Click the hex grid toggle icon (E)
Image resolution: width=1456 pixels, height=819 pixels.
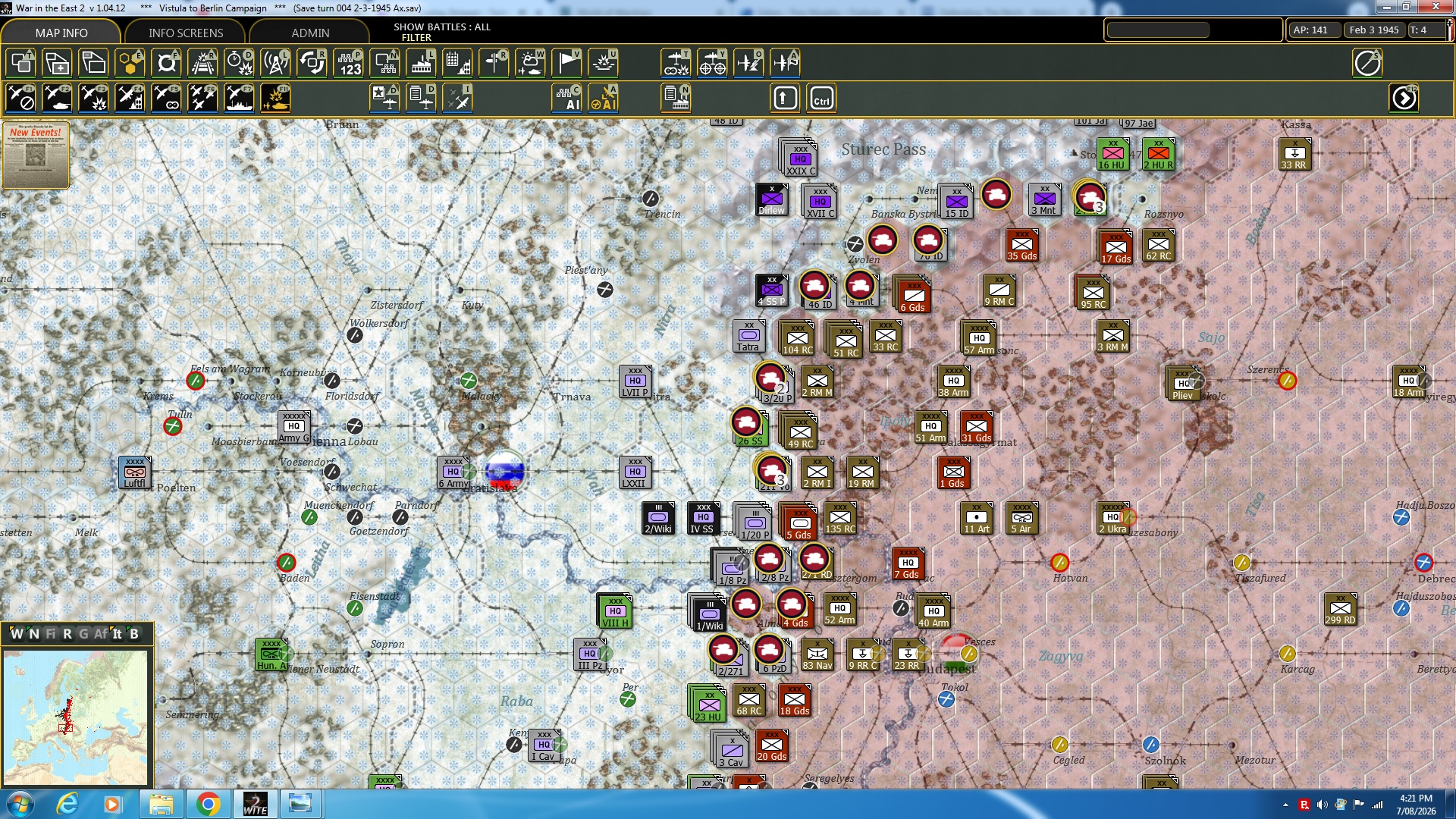click(130, 63)
